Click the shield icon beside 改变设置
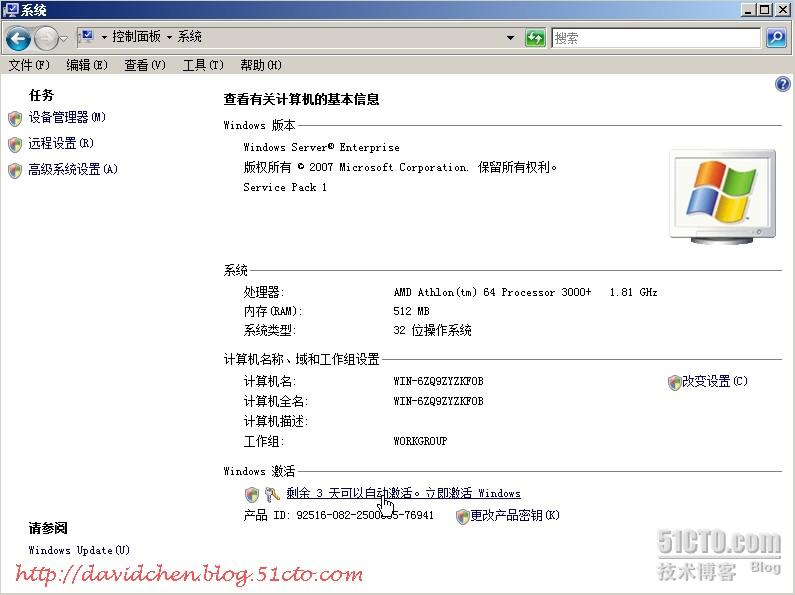 [x=674, y=383]
